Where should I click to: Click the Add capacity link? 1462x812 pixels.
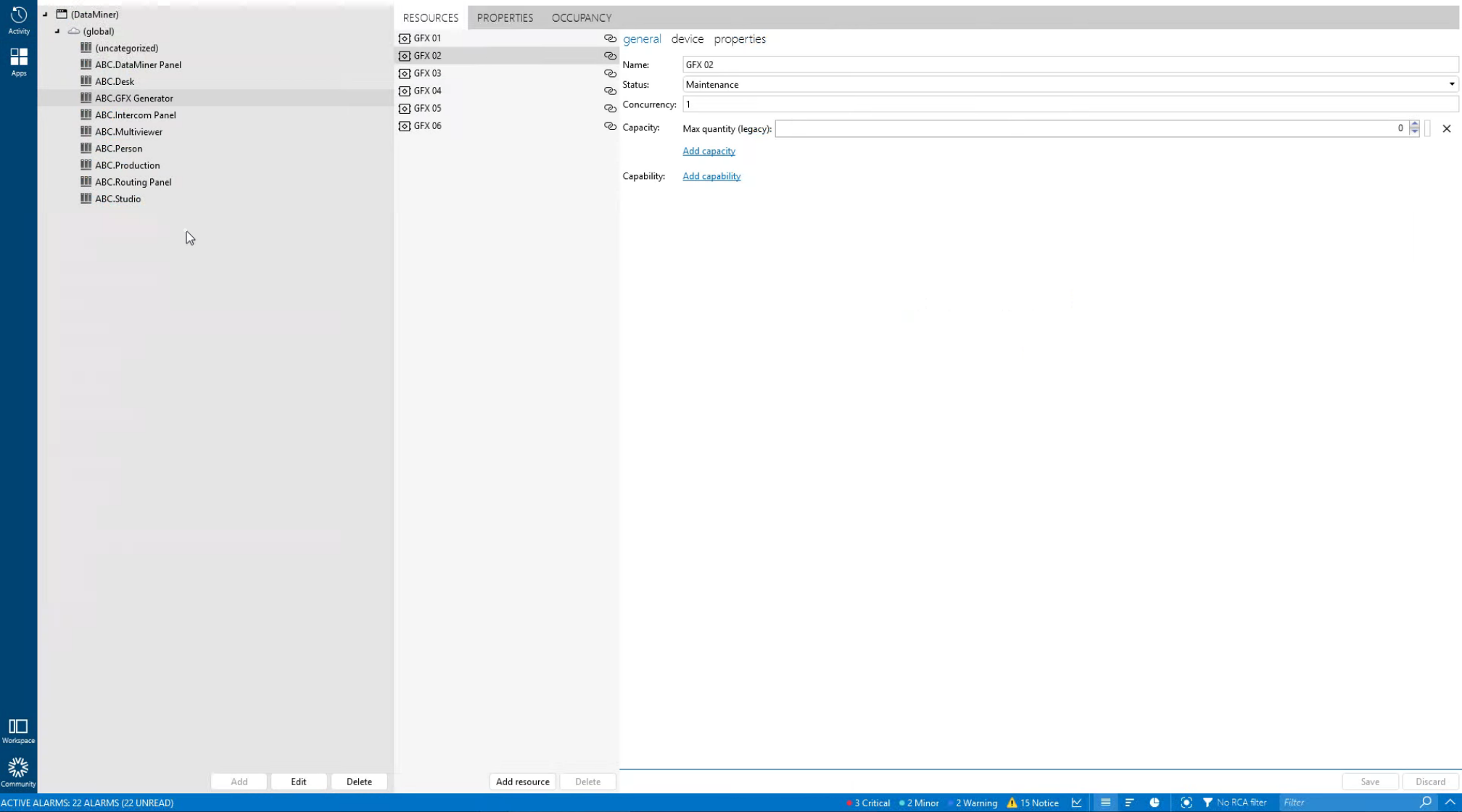(709, 151)
